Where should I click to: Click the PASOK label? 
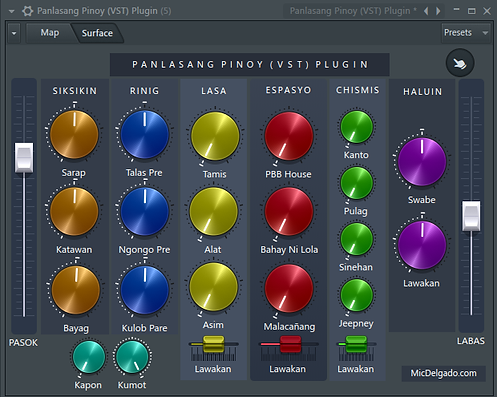pos(23,343)
